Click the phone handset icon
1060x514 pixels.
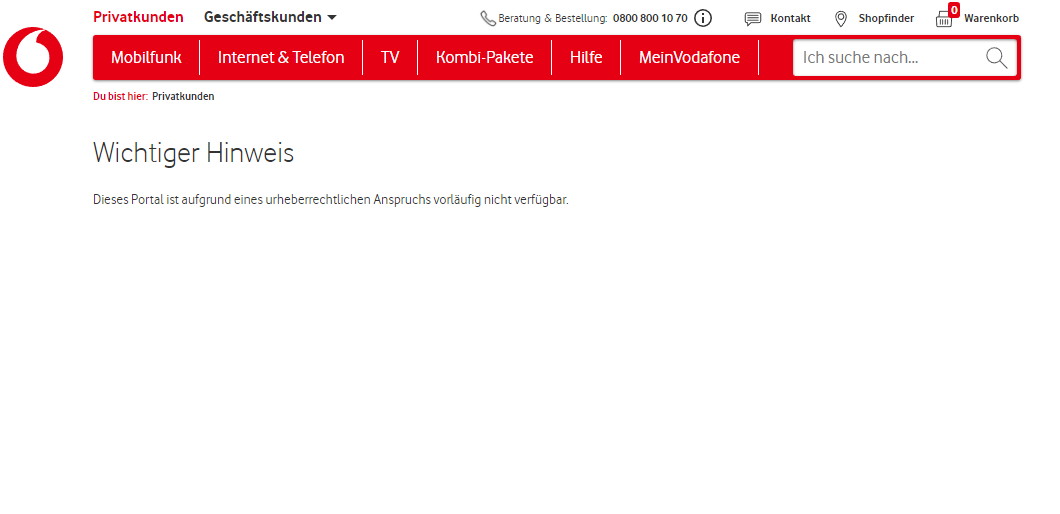[488, 18]
